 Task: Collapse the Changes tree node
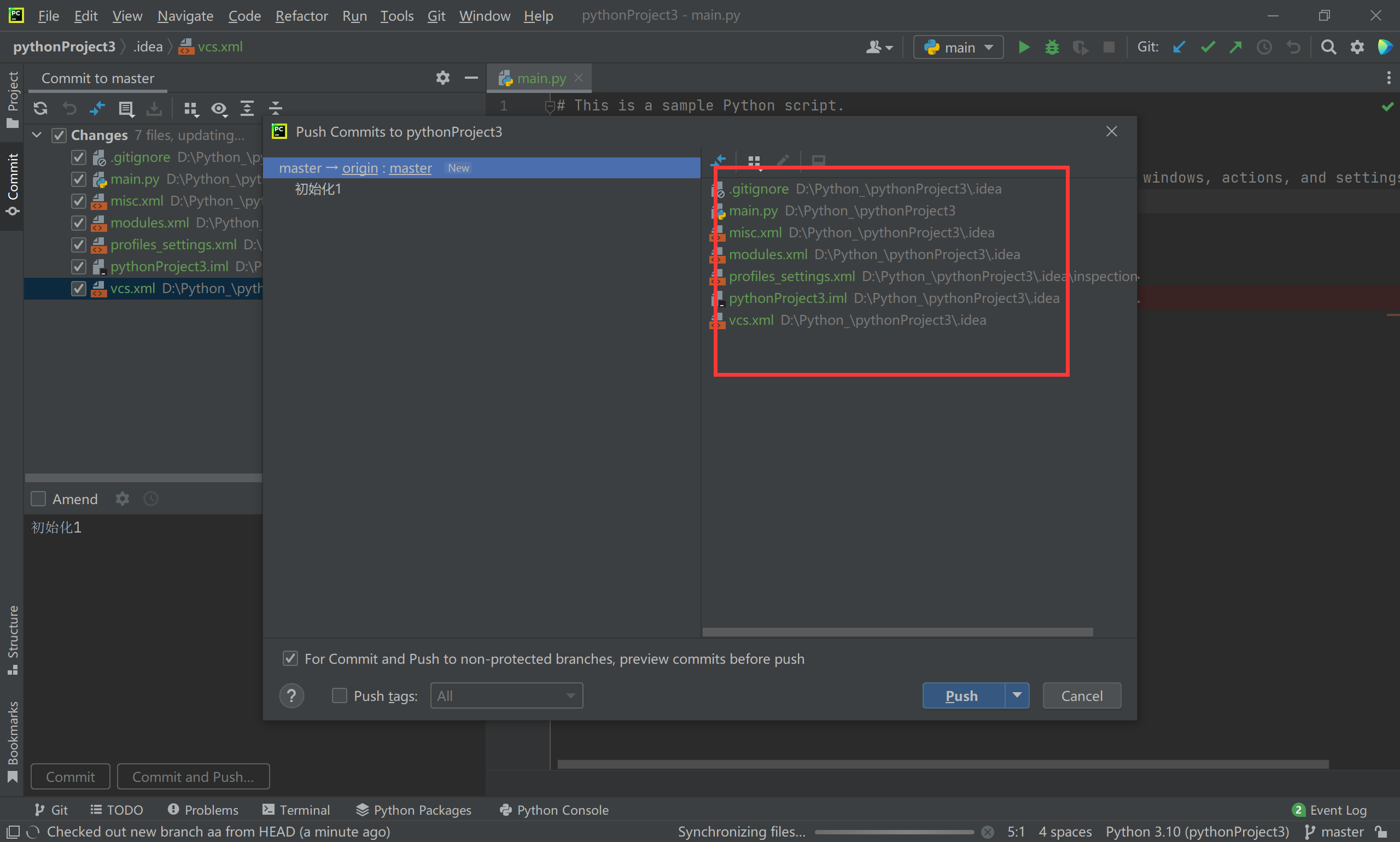pyautogui.click(x=37, y=135)
